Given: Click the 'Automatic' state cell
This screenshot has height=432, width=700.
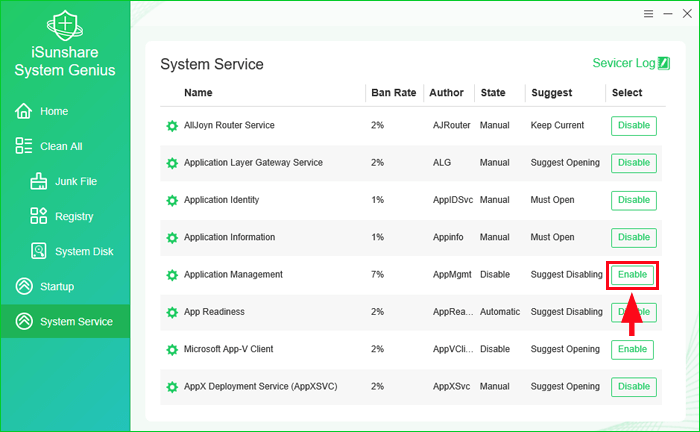Looking at the screenshot, I should click(x=500, y=312).
